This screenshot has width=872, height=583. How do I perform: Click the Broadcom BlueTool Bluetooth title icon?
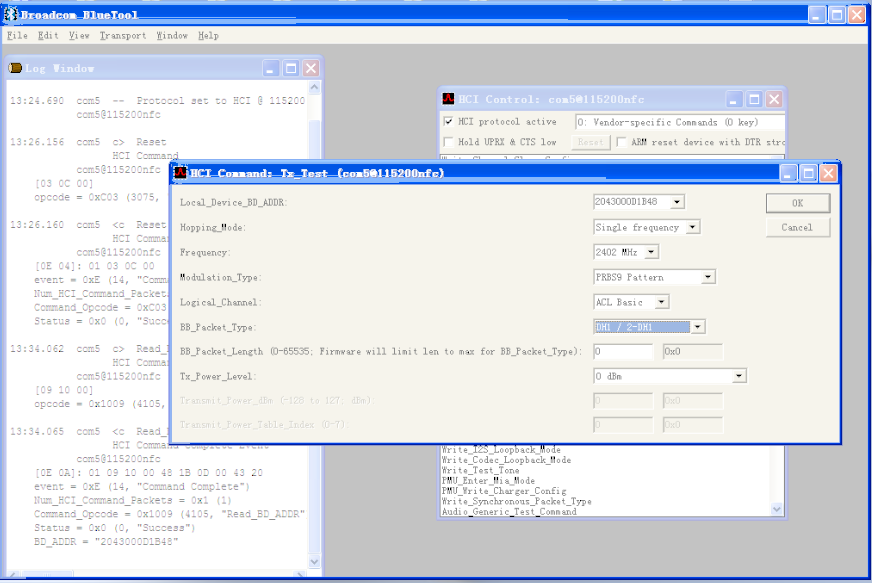click(x=11, y=14)
